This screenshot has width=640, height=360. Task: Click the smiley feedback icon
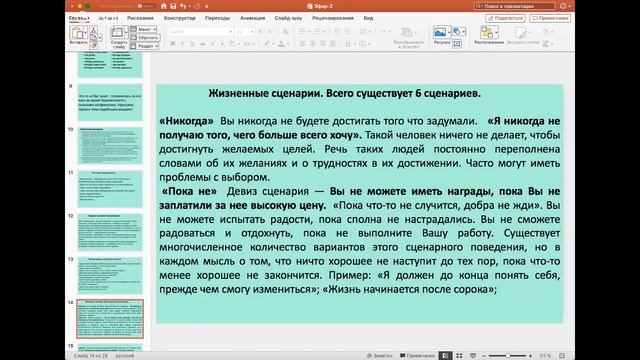point(563,6)
